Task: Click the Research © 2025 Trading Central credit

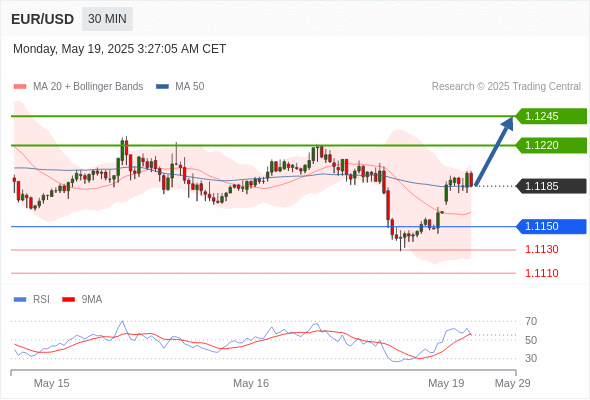Action: pos(506,87)
